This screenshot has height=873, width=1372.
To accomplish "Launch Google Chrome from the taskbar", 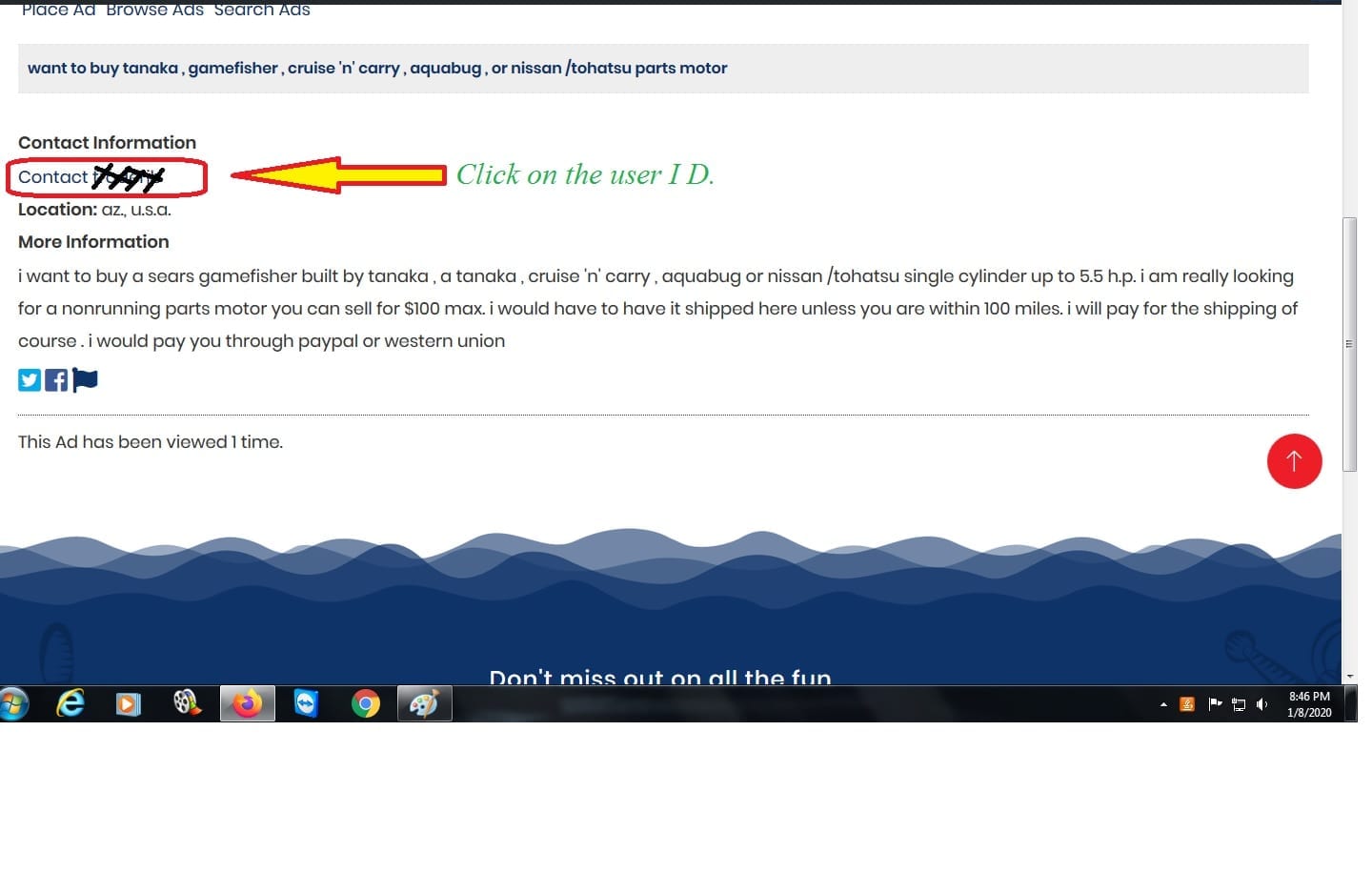I will point(365,704).
